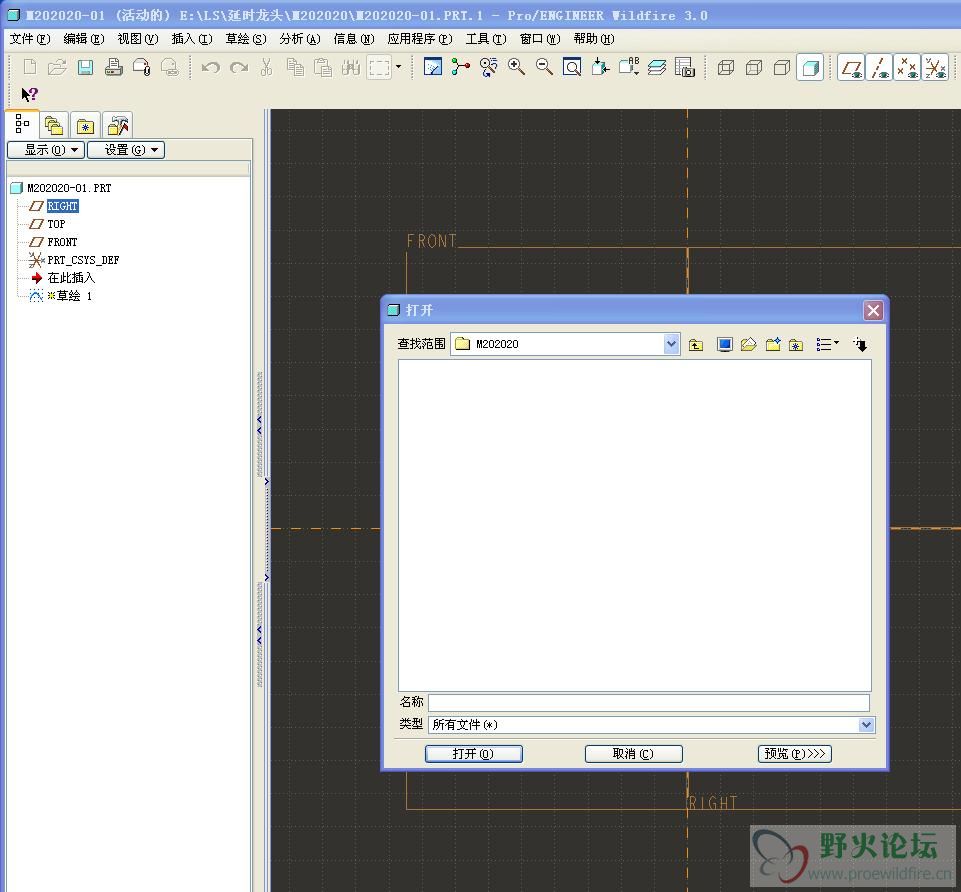Click the Zoom In magnifier icon
Screen dimensions: 961x892
(516, 67)
